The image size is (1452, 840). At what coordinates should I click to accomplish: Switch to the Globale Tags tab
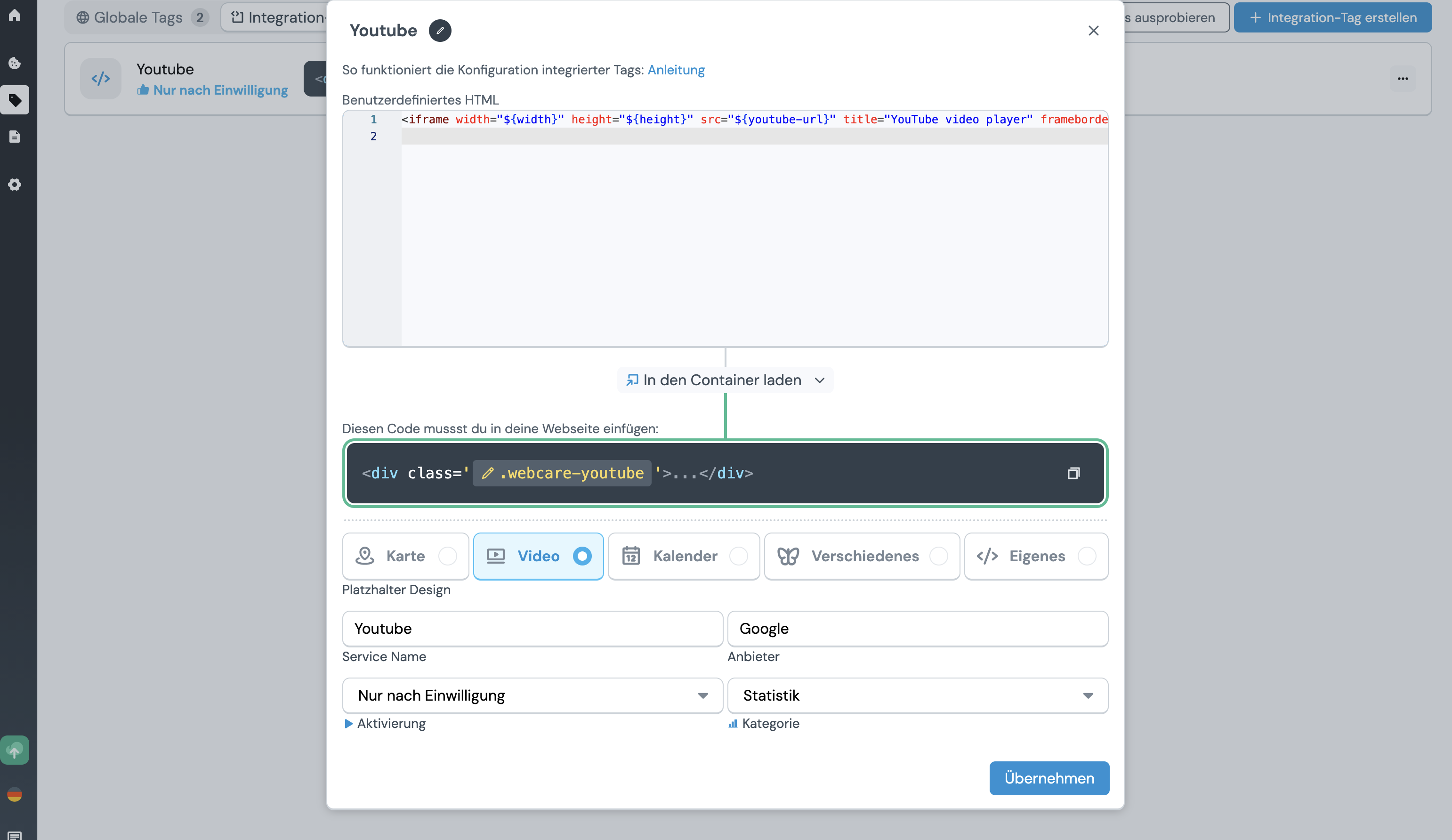(140, 17)
